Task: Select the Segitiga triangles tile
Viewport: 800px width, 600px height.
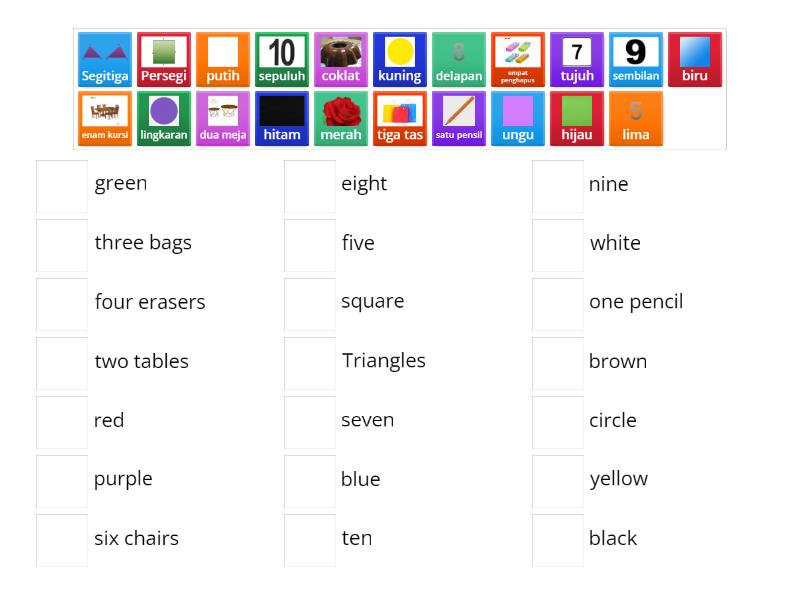Action: pos(105,60)
